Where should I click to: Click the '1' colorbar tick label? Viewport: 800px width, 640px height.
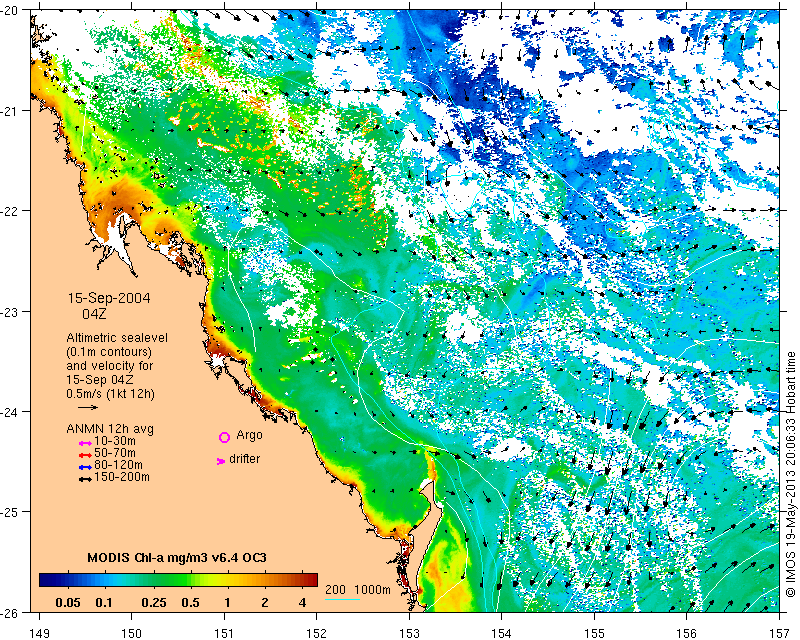227,603
